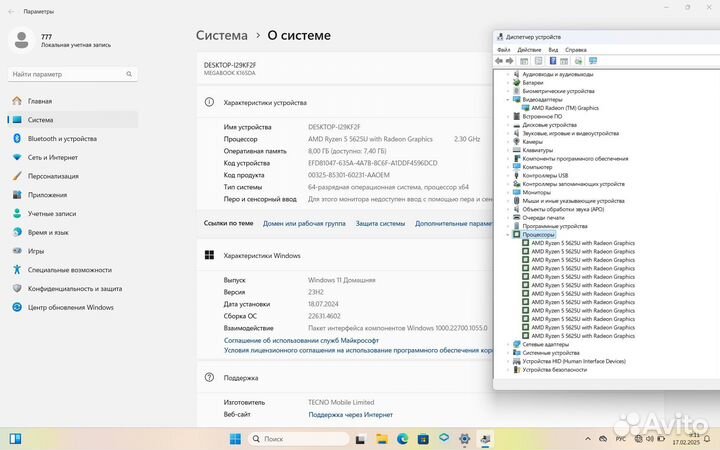The height and width of the screenshot is (450, 720).
Task: Expand Сетевые адаптеры node
Action: tap(508, 344)
